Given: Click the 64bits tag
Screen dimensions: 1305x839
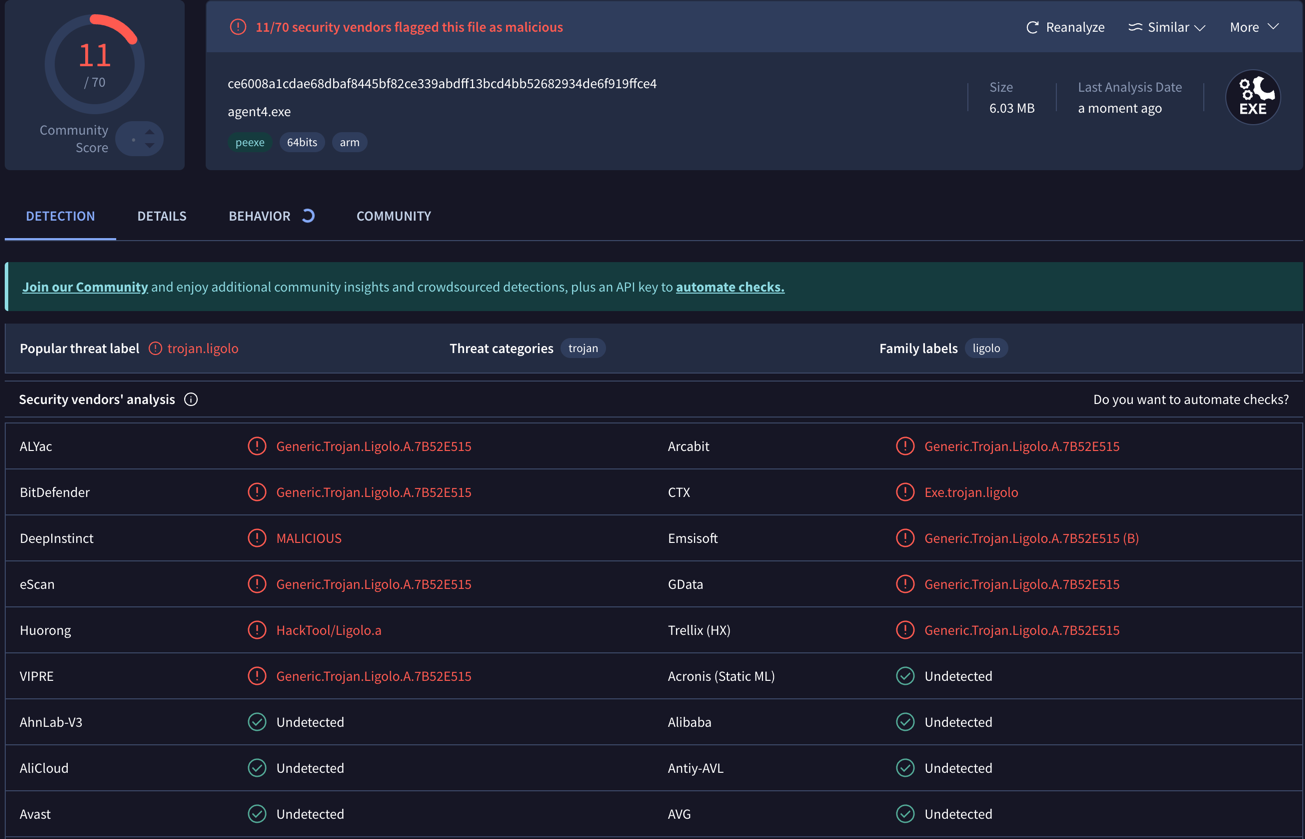Looking at the screenshot, I should pos(302,142).
